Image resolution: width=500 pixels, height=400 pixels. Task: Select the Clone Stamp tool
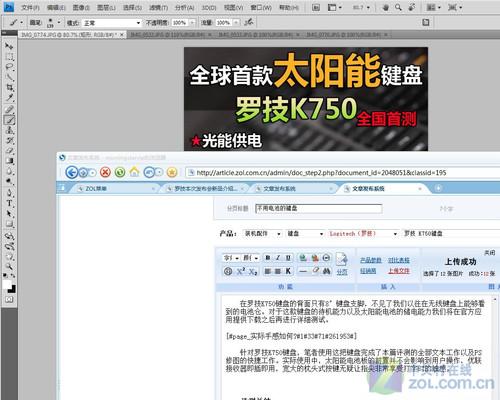click(9, 130)
